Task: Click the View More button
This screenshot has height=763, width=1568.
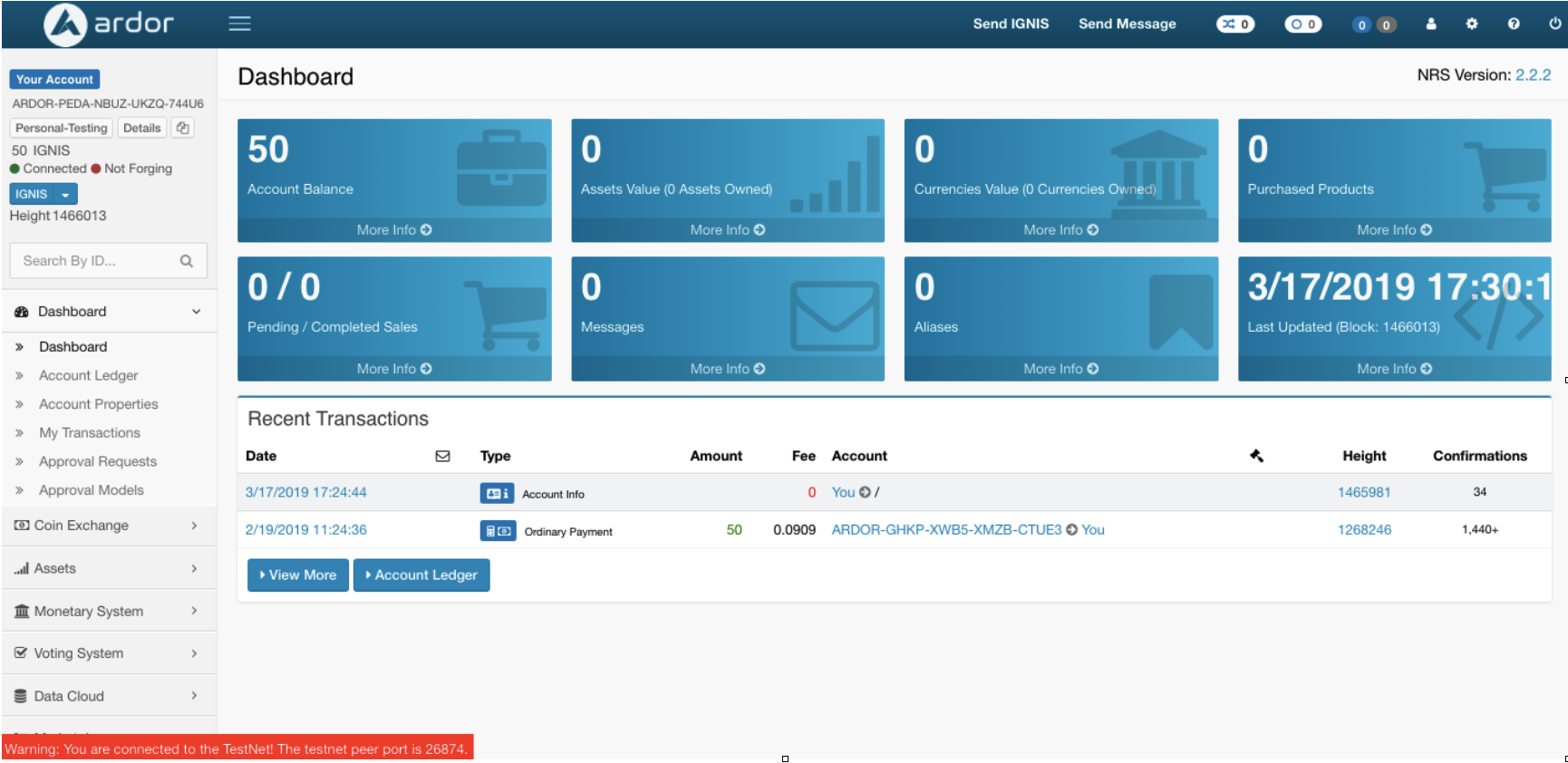Action: click(298, 575)
